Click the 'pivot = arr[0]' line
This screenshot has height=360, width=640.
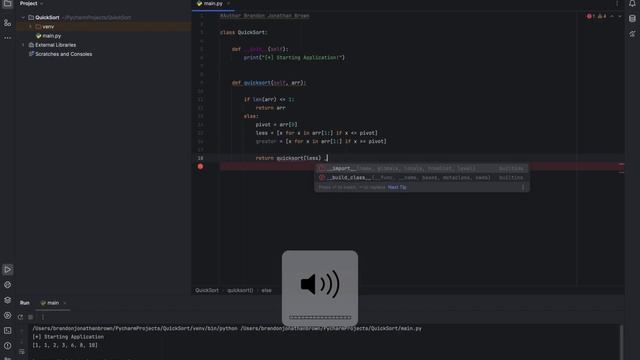tap(276, 124)
